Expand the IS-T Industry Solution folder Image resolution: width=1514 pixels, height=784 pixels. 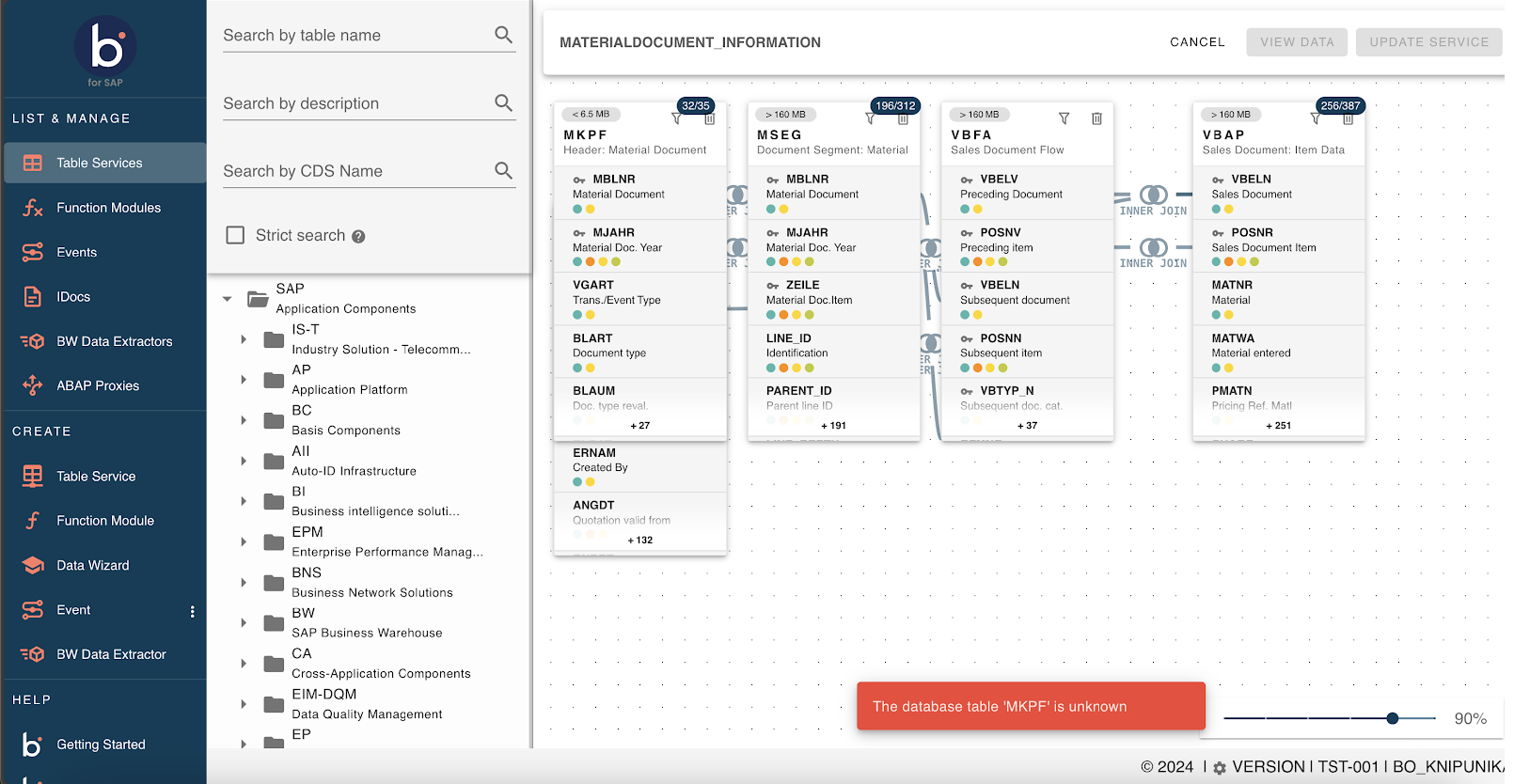click(244, 339)
